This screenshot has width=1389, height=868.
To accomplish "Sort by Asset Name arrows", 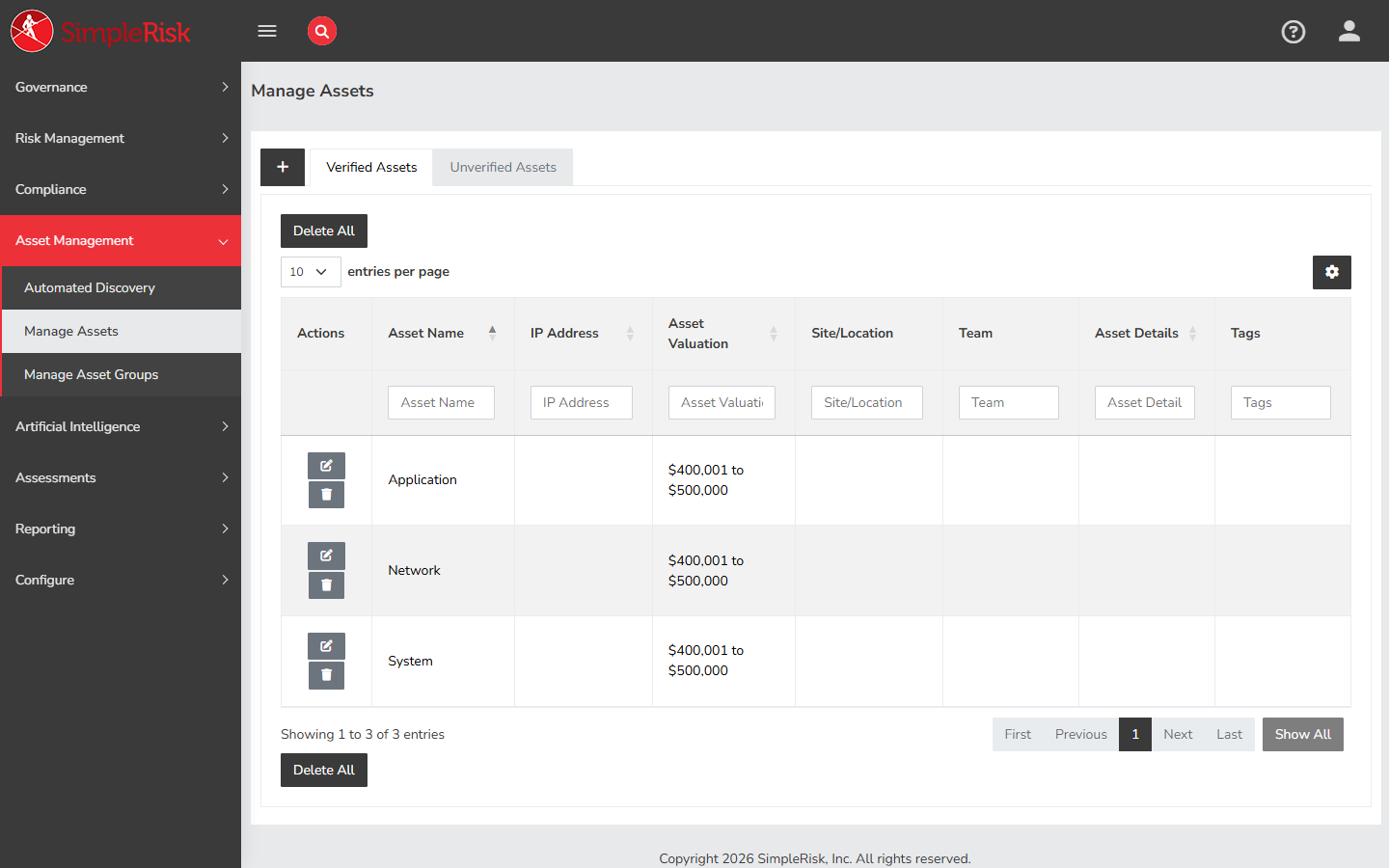I will [492, 333].
